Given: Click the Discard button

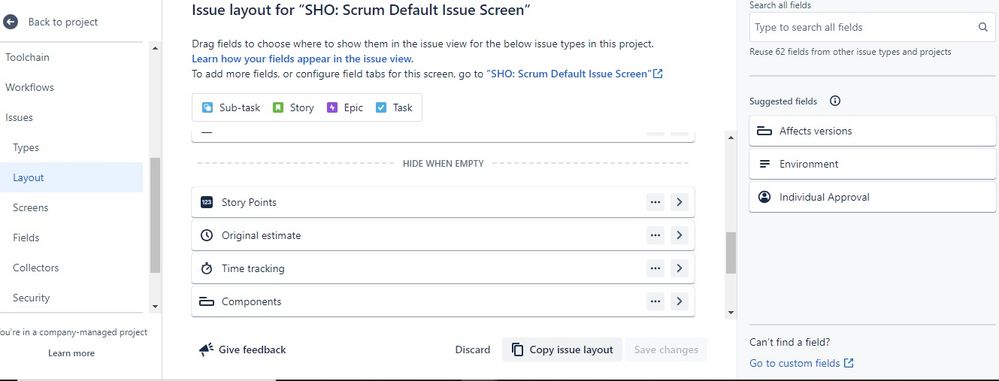Looking at the screenshot, I should pos(473,349).
